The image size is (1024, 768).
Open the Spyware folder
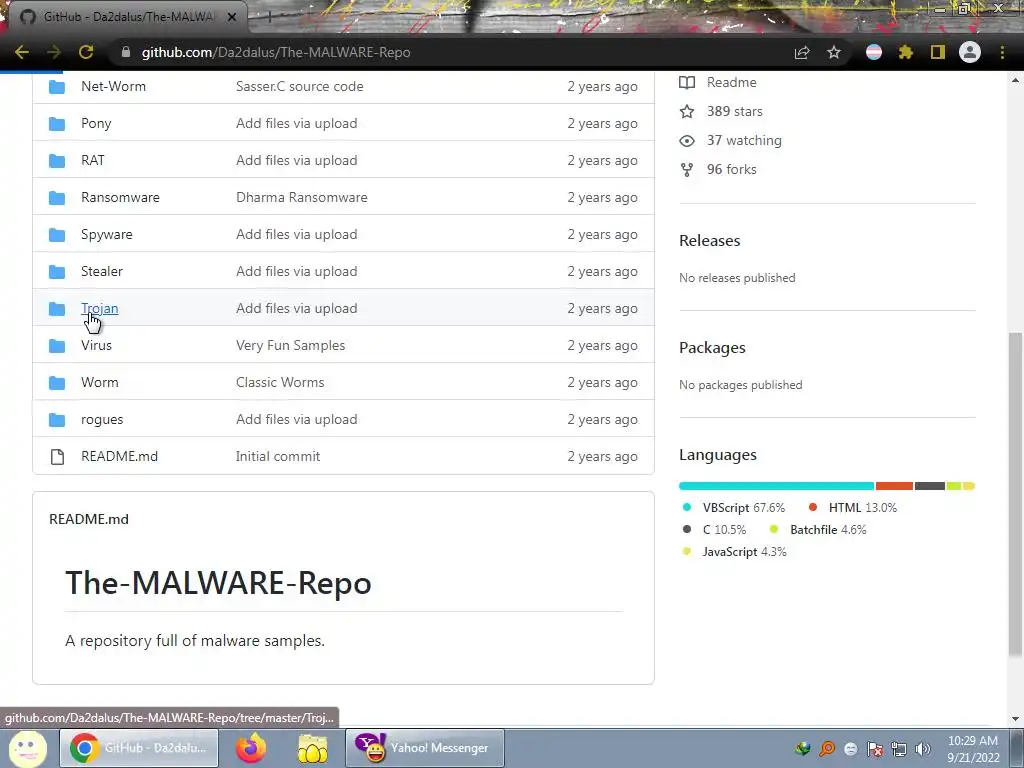click(106, 234)
